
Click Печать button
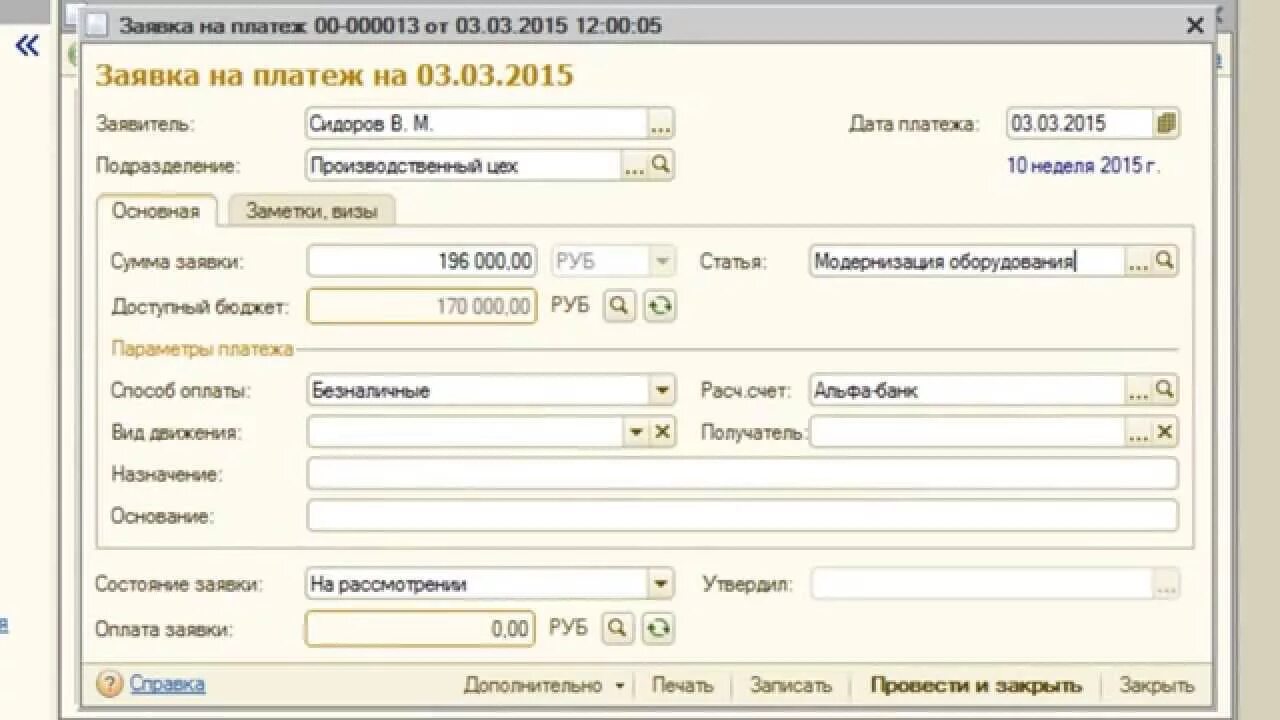[x=683, y=685]
